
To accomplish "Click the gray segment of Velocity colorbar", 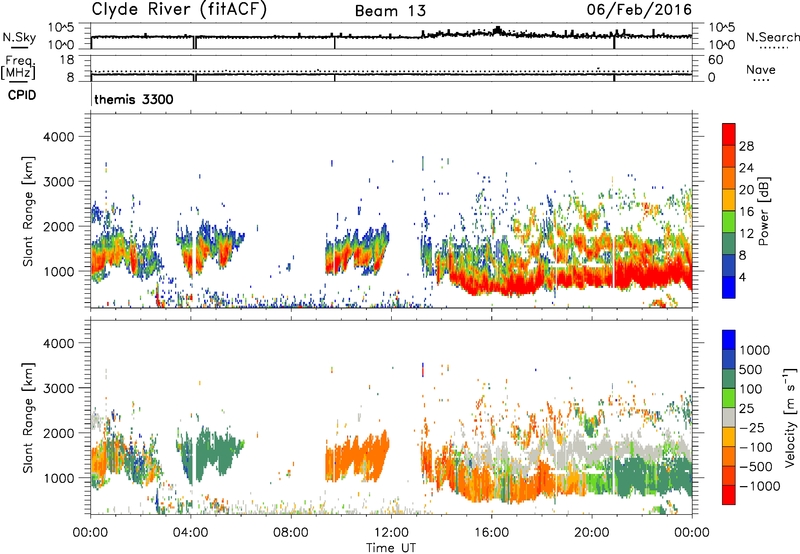I will pyautogui.click(x=729, y=417).
